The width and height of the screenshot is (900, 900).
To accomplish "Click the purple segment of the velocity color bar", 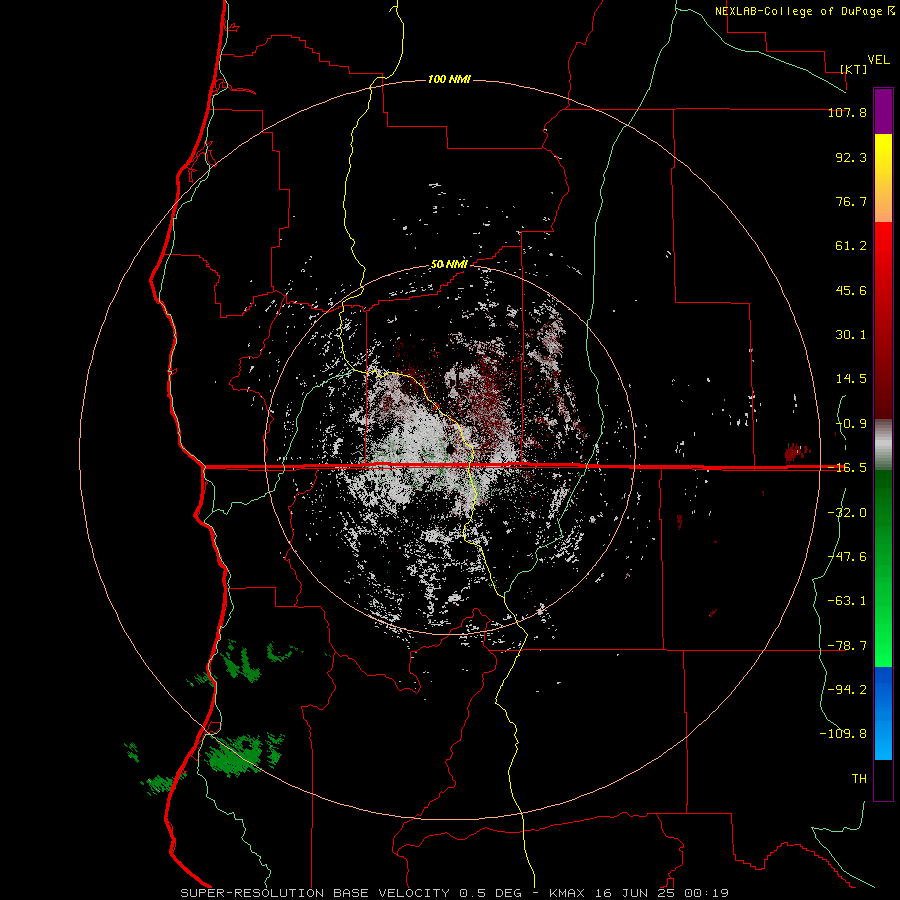I will 883,111.
